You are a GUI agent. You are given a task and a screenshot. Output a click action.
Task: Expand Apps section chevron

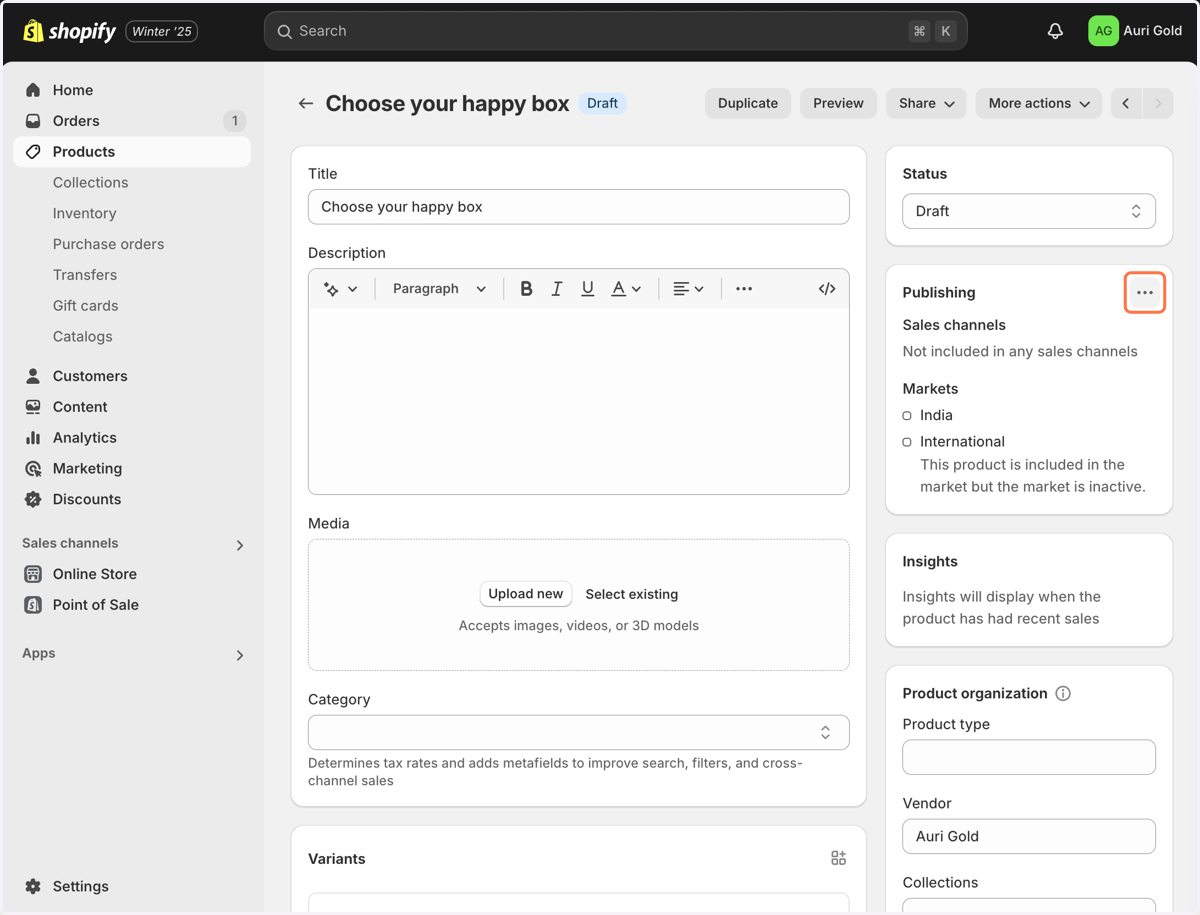click(x=240, y=655)
